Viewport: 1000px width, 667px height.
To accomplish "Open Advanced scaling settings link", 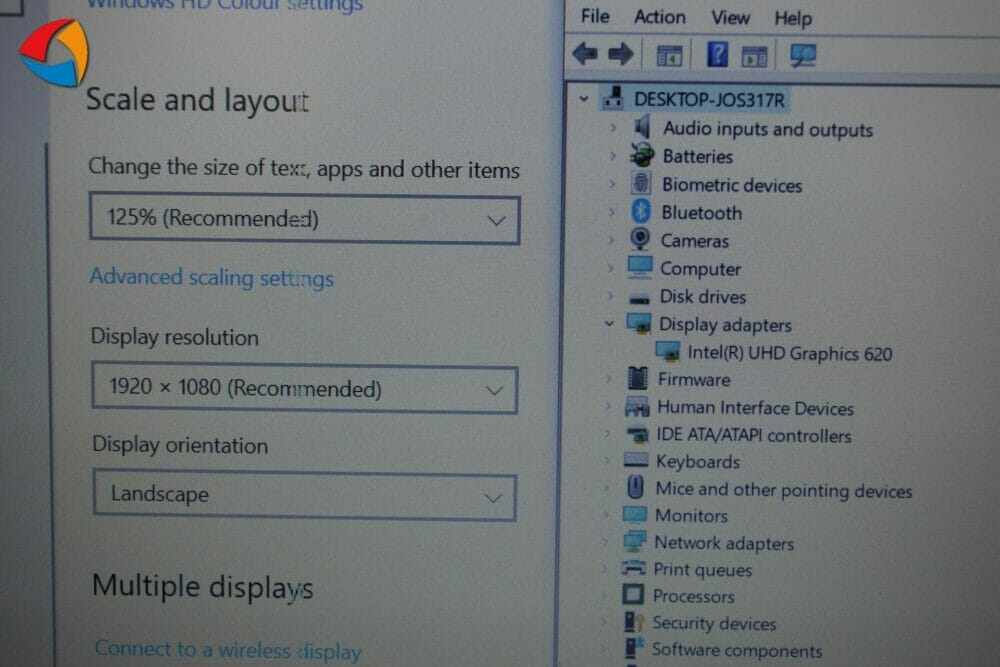I will 212,278.
